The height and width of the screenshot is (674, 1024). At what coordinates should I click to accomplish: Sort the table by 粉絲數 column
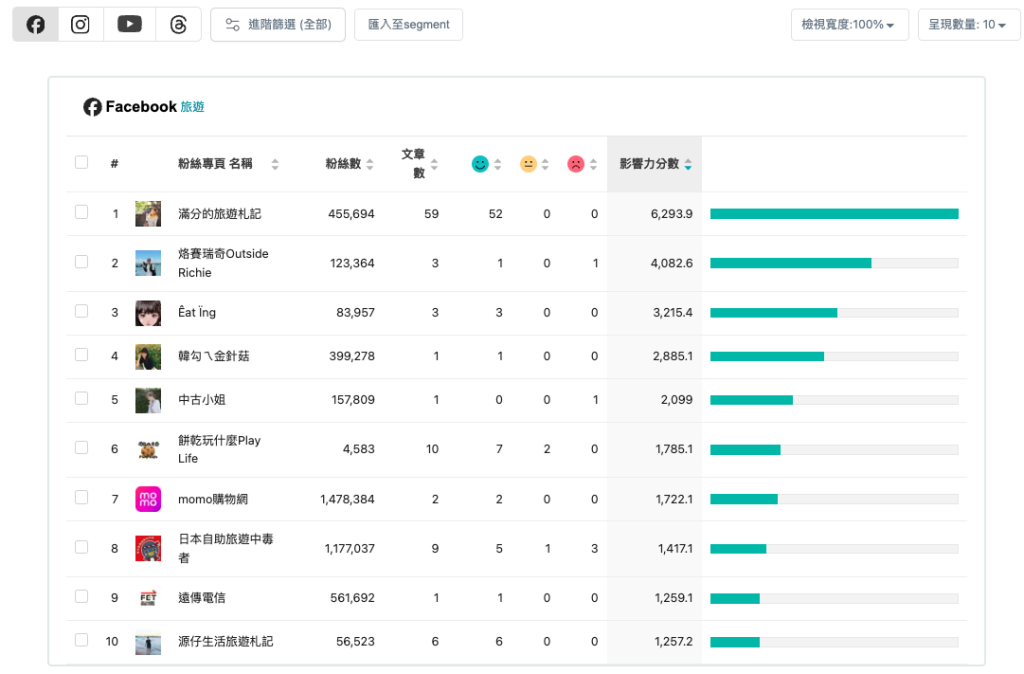(x=349, y=164)
